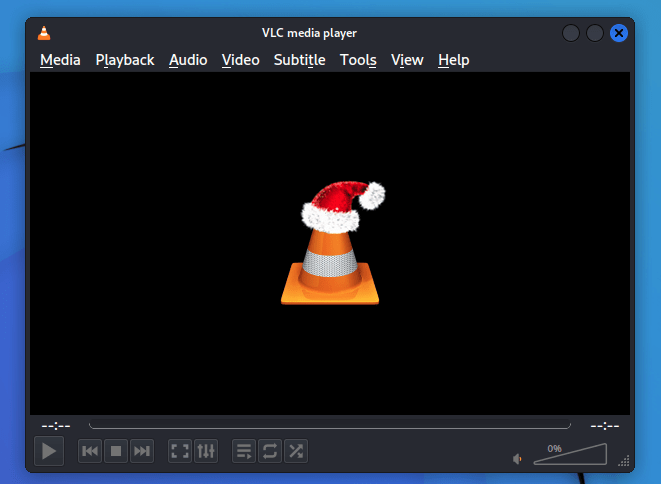
Task: Show extended settings and effects
Action: pos(206,451)
